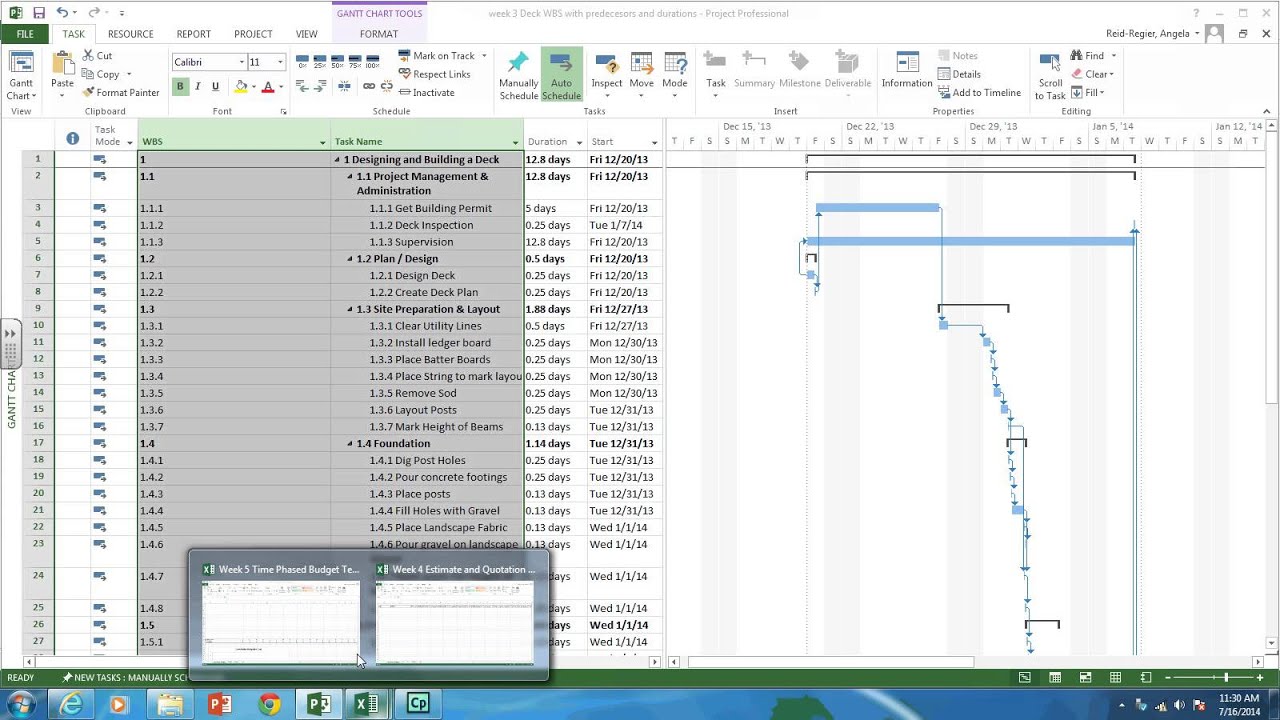Viewport: 1280px width, 720px height.
Task: Click the Mode button in Tasks group
Action: pyautogui.click(x=675, y=75)
